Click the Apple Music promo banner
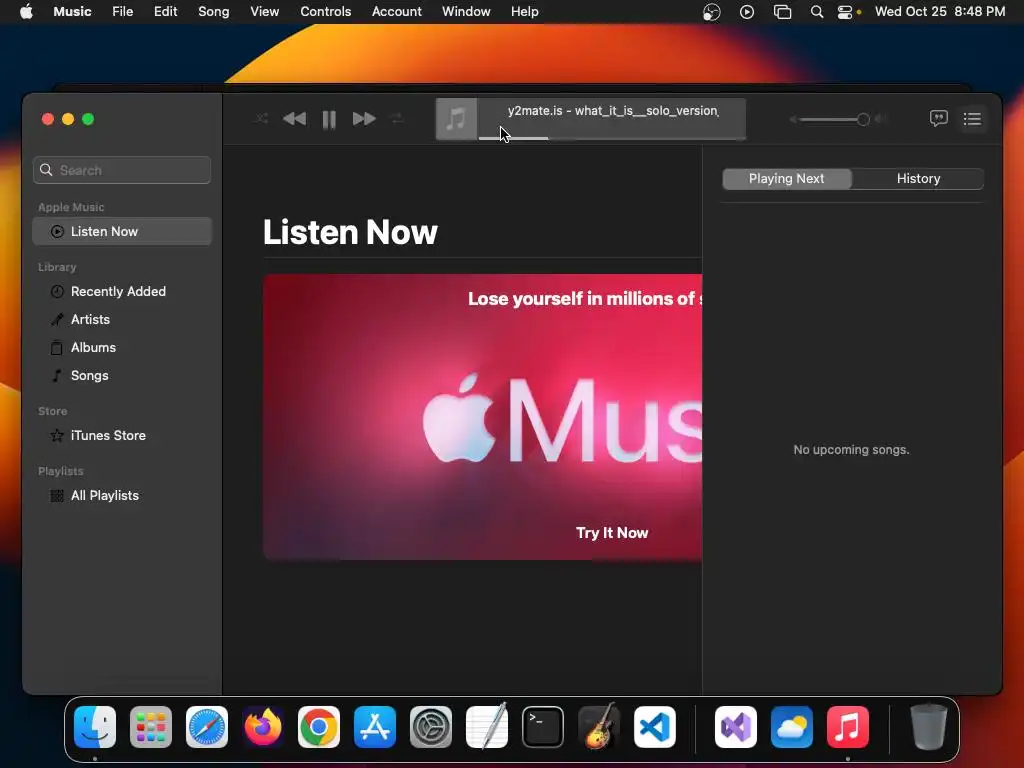This screenshot has width=1024, height=768. (x=483, y=417)
